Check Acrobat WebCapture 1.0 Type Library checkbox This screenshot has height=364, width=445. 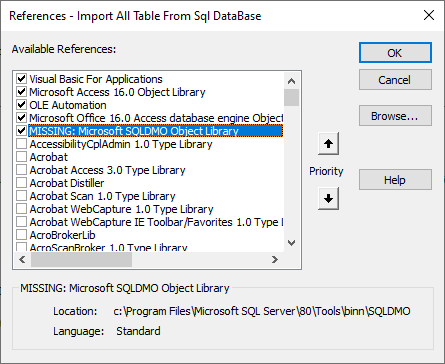coord(21,209)
